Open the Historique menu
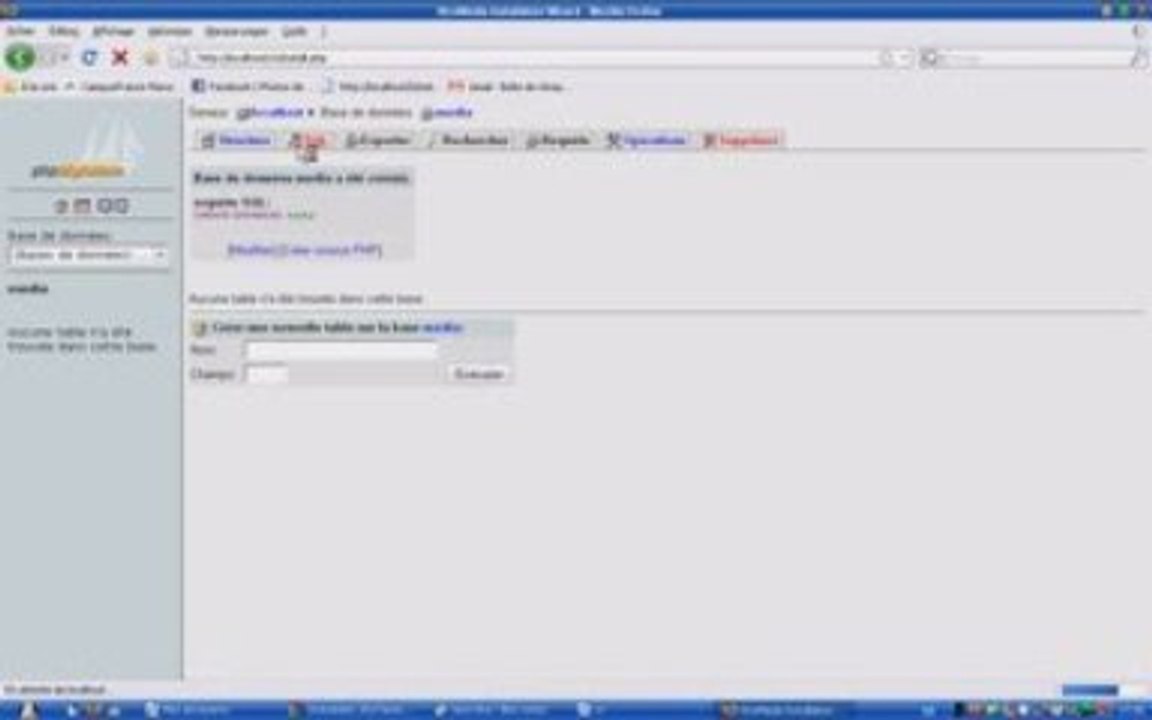 point(170,32)
